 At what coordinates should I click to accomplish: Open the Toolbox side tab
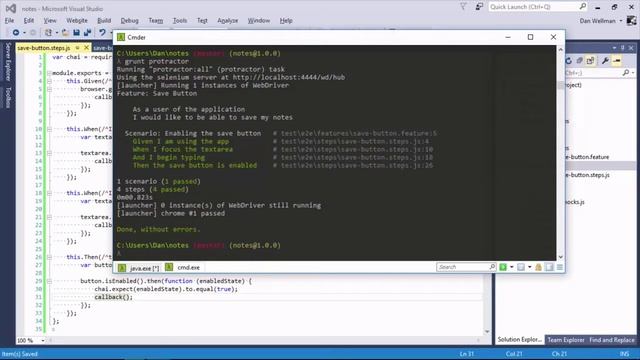point(8,97)
